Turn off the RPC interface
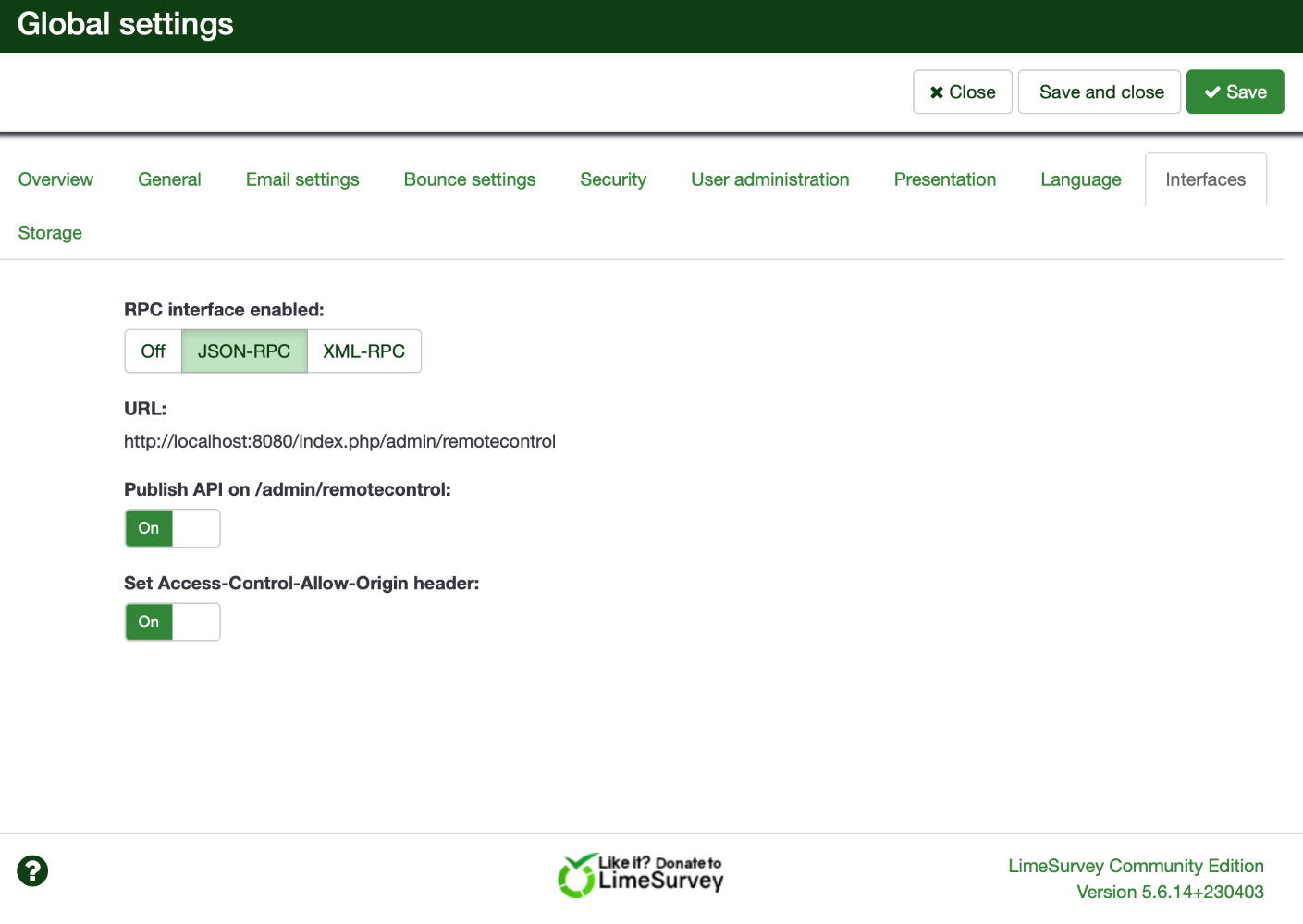Screen dimensions: 1303x924 (154, 351)
